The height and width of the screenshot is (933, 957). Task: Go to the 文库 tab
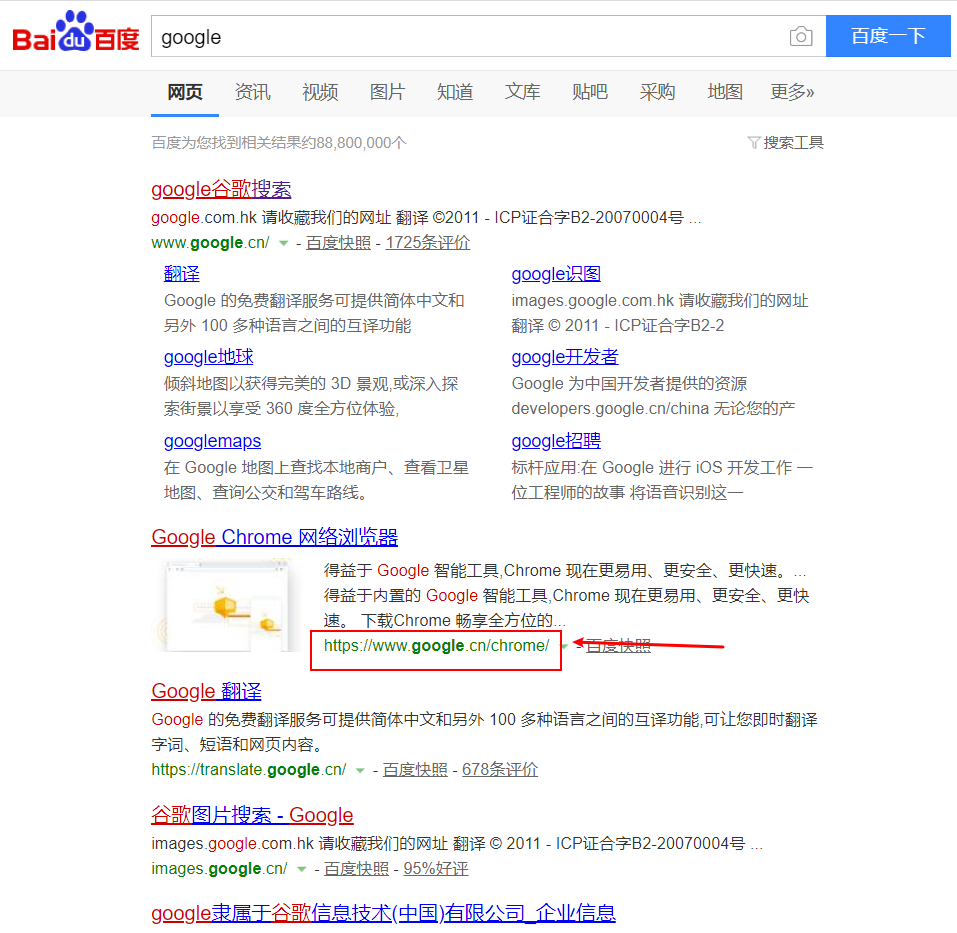pyautogui.click(x=522, y=92)
